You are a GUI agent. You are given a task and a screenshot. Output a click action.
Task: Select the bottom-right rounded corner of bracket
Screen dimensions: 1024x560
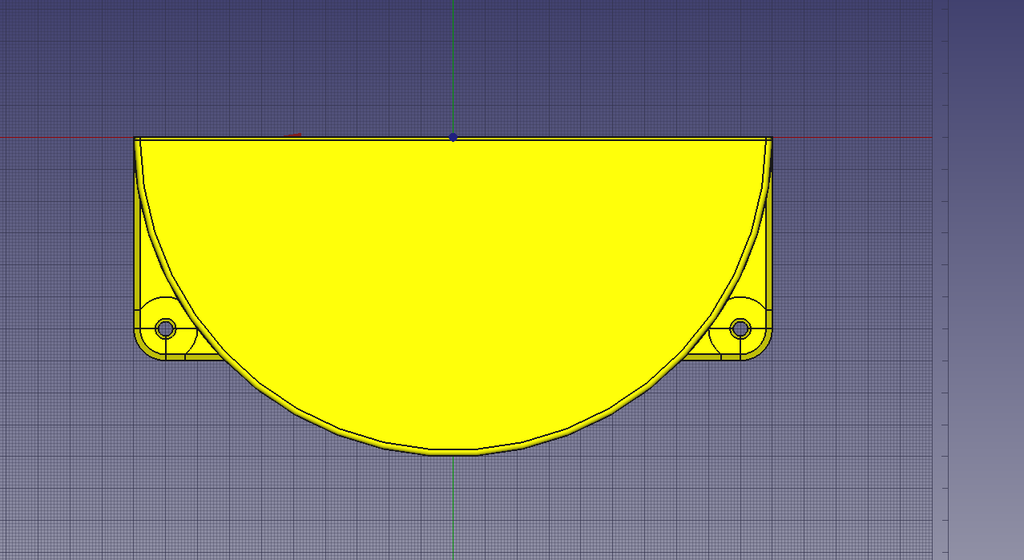(761, 349)
